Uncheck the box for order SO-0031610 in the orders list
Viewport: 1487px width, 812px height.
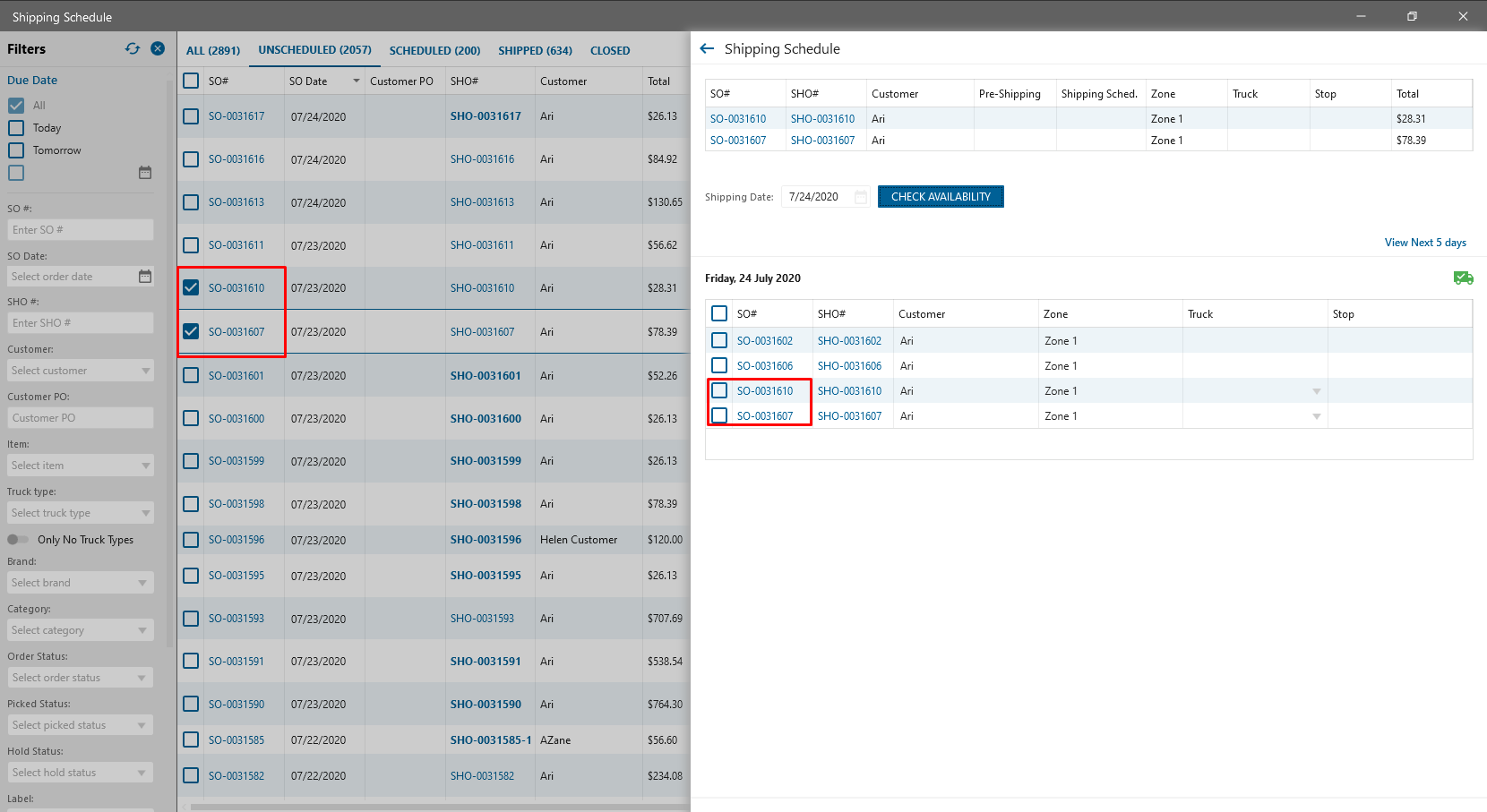tap(191, 287)
